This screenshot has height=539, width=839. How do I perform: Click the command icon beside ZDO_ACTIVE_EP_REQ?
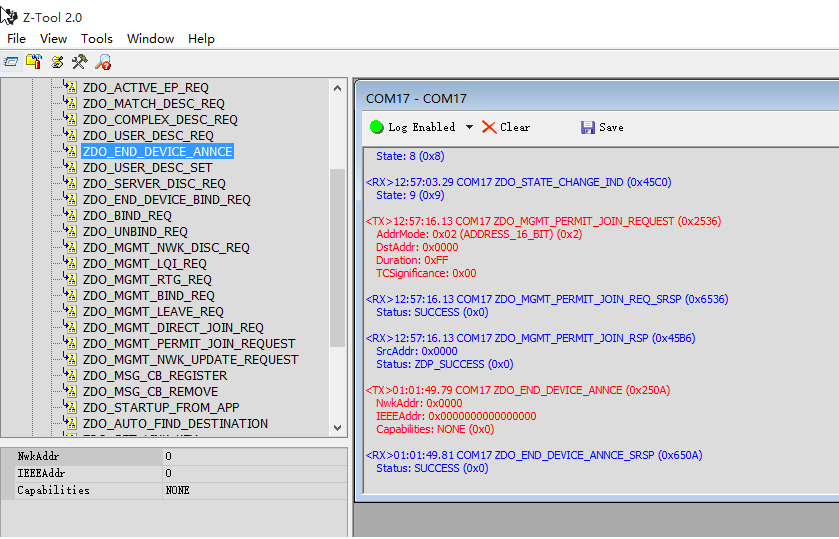[70, 87]
